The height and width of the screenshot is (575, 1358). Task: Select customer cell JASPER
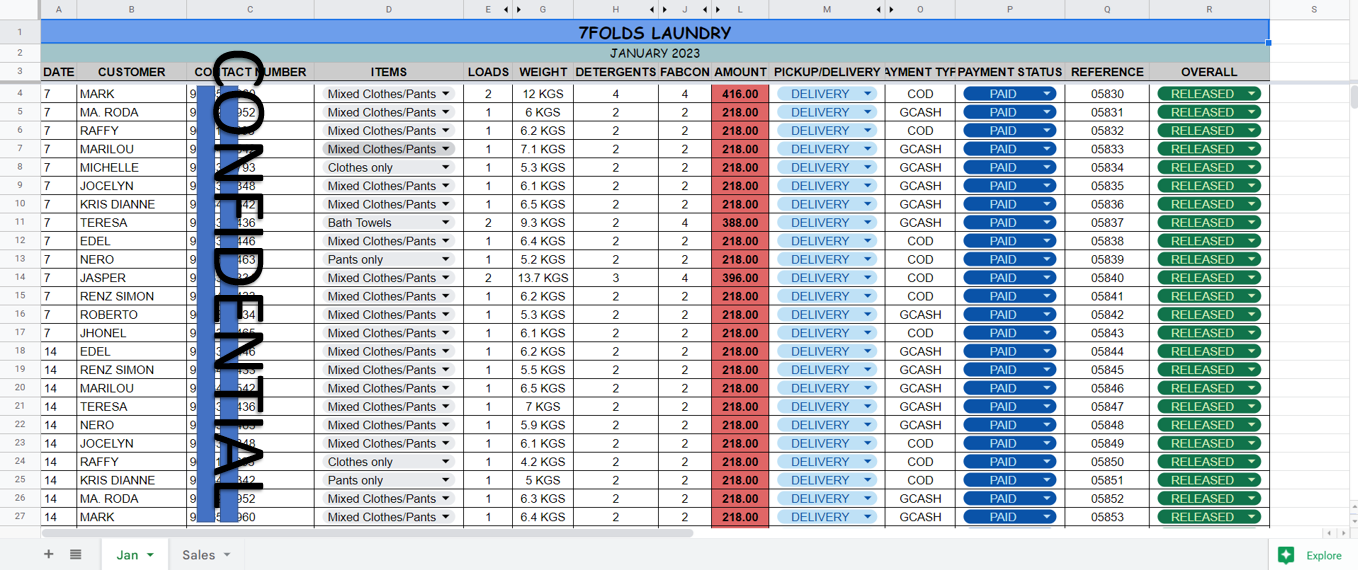tap(132, 278)
